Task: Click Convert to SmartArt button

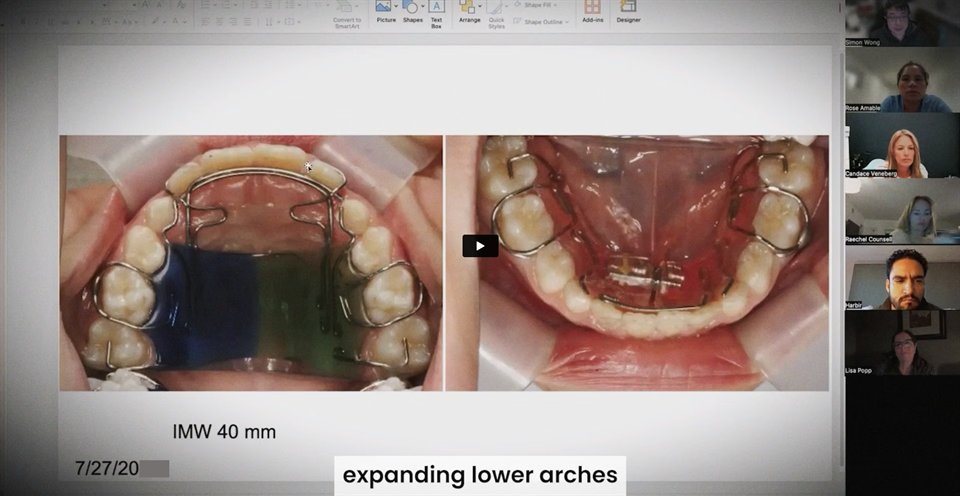Action: [x=347, y=14]
